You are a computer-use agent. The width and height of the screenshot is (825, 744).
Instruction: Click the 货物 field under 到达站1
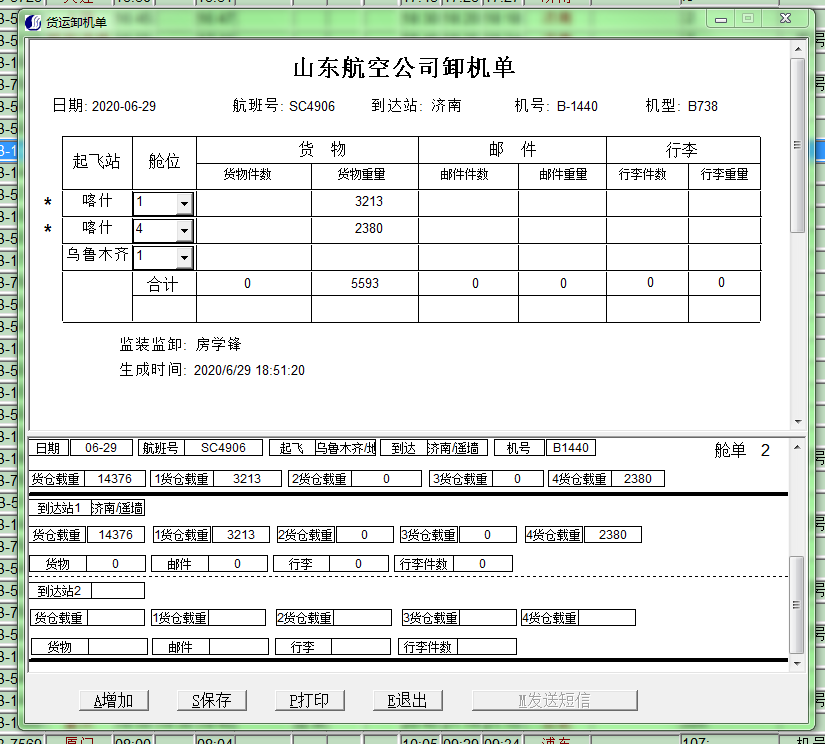pyautogui.click(x=116, y=564)
